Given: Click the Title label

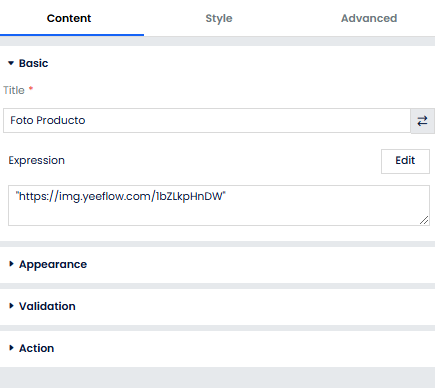Looking at the screenshot, I should point(14,90).
